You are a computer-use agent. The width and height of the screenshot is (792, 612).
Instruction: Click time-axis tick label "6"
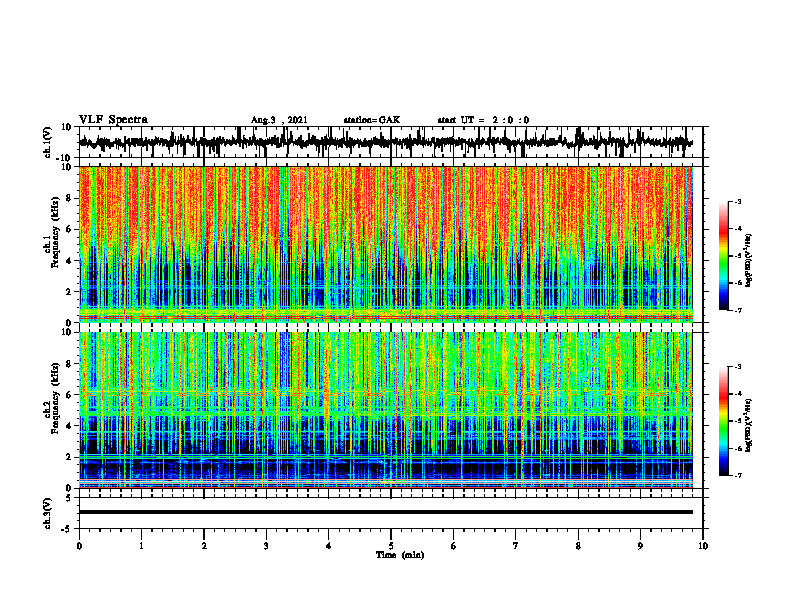[x=454, y=546]
